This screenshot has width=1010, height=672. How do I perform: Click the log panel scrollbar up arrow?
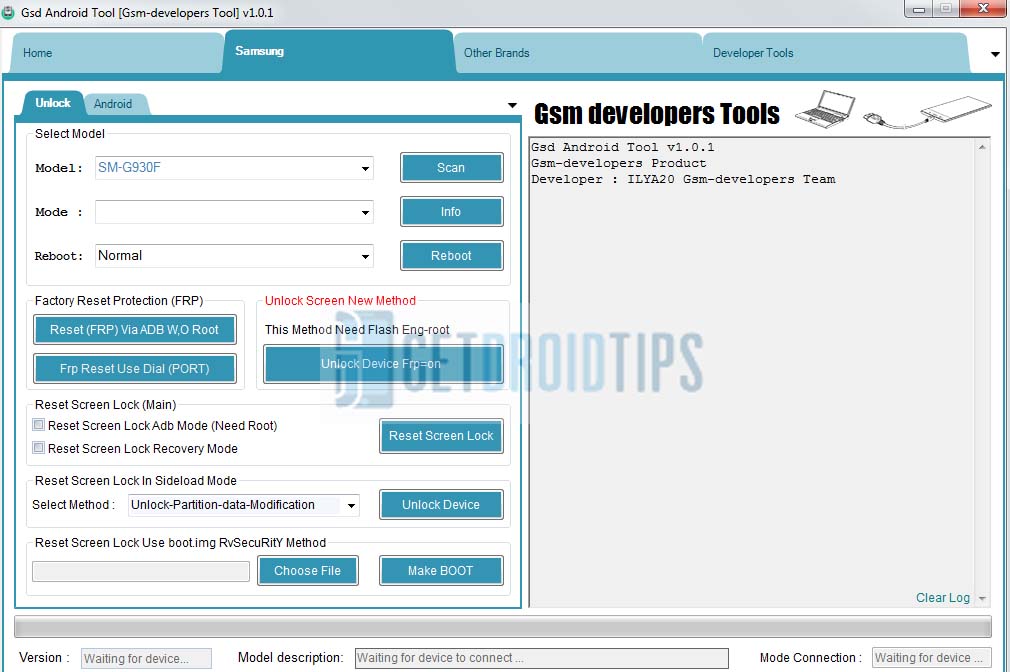[x=982, y=148]
